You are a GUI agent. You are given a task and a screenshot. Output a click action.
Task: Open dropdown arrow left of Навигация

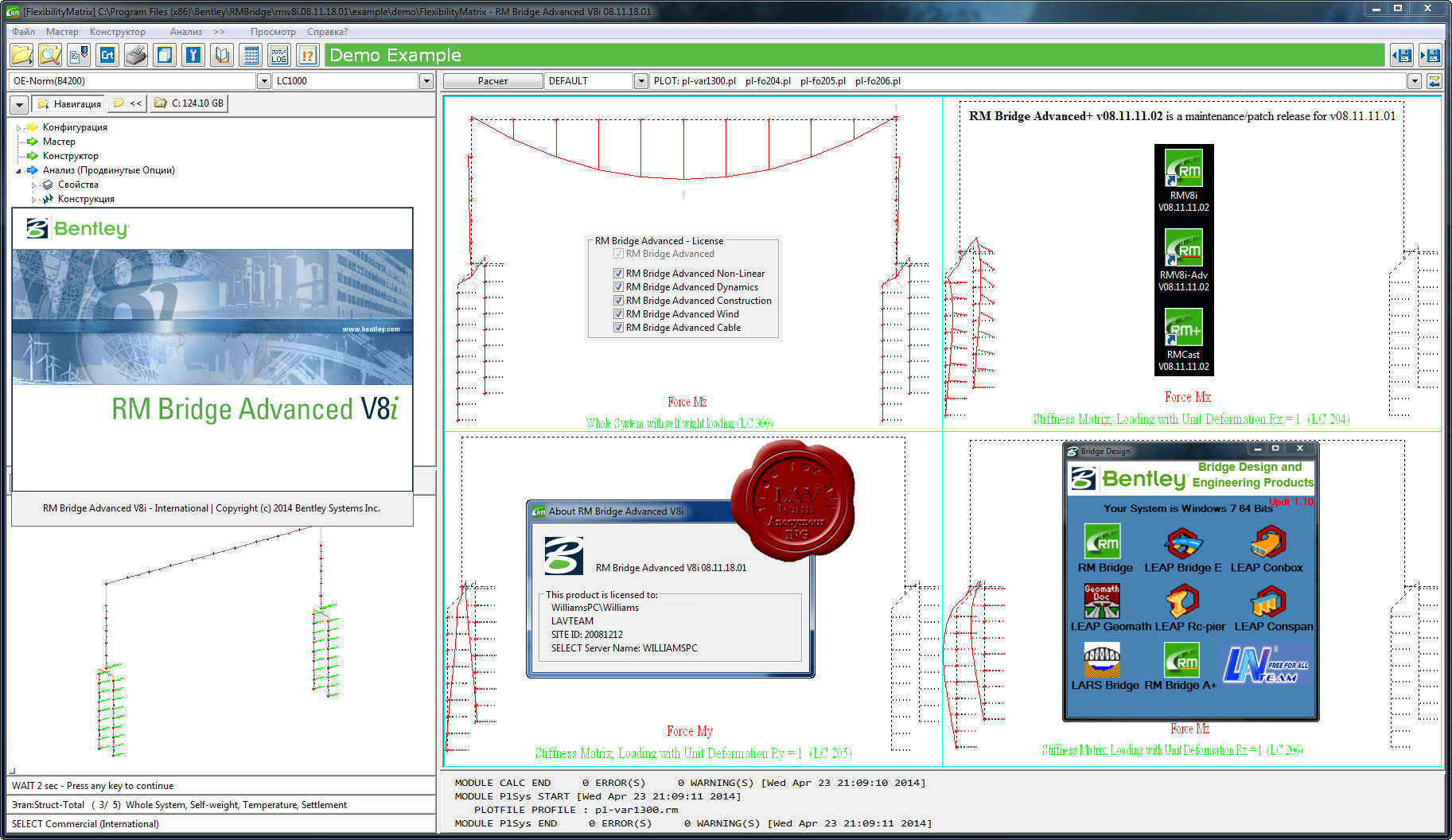(x=20, y=104)
